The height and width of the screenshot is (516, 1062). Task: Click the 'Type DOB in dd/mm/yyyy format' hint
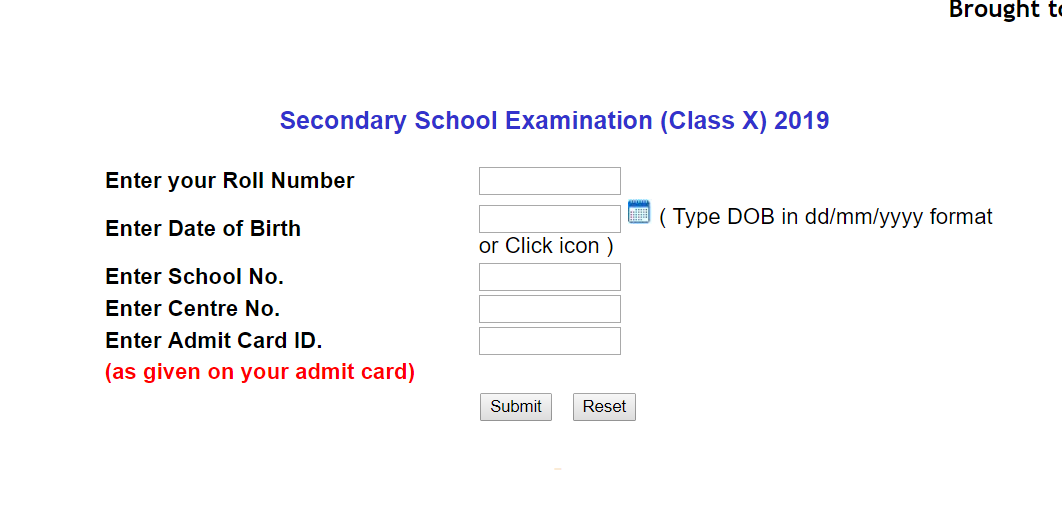click(826, 217)
